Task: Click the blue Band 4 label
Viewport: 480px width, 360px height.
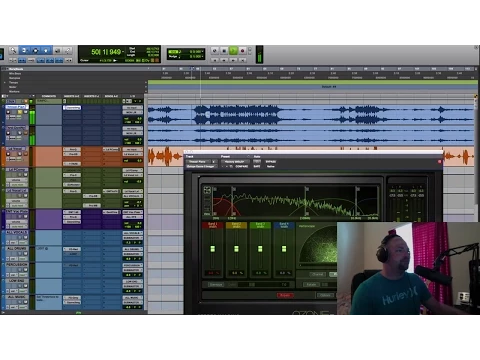Action: click(x=284, y=225)
